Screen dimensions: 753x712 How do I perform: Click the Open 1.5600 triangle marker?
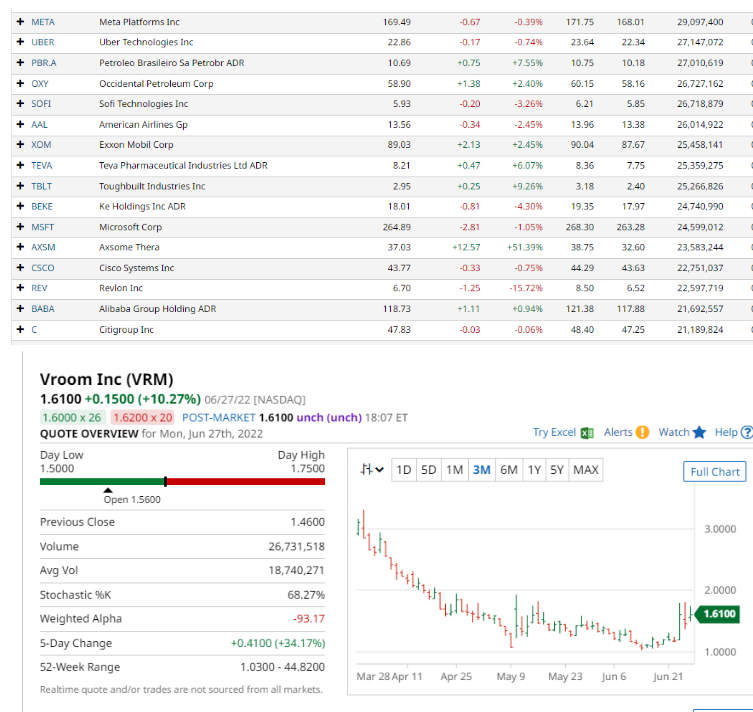click(x=108, y=490)
